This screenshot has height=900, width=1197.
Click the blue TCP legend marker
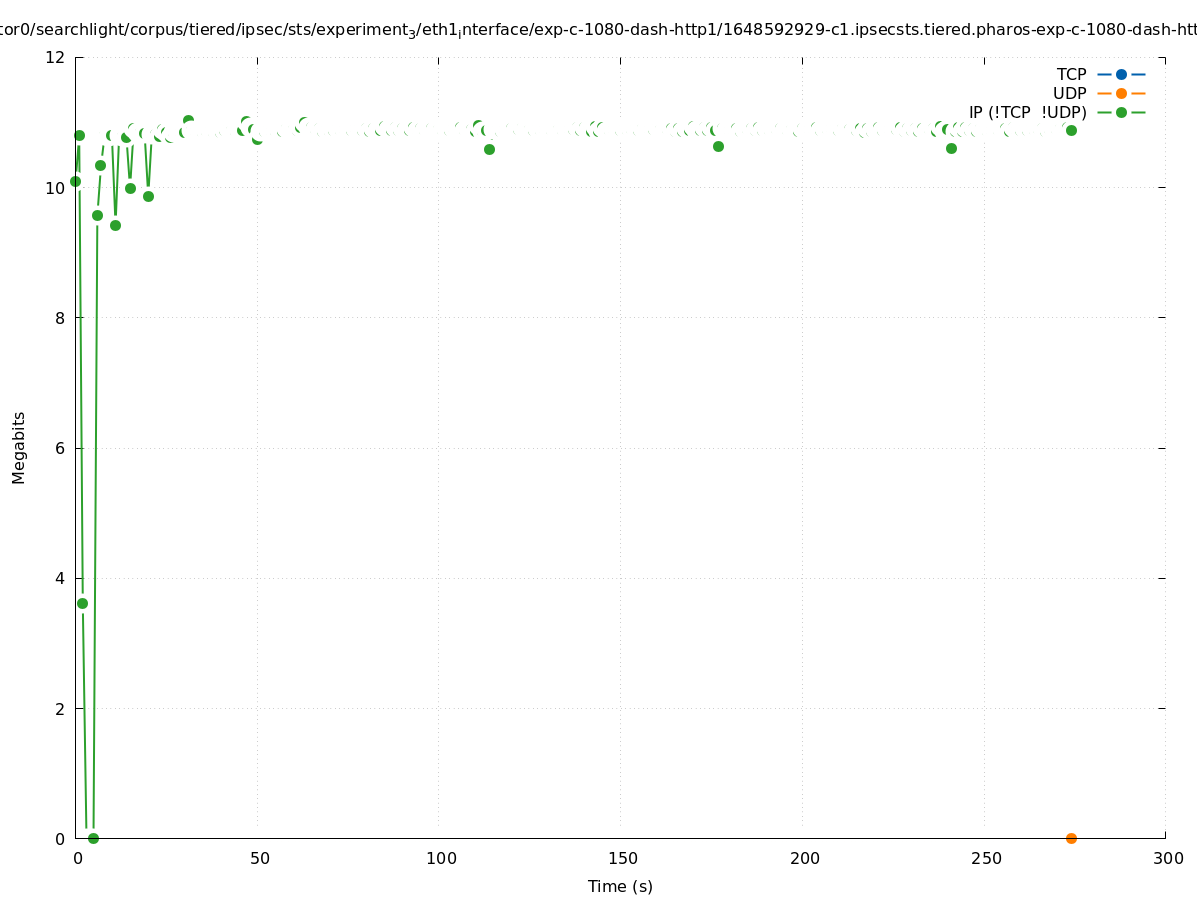[1121, 74]
